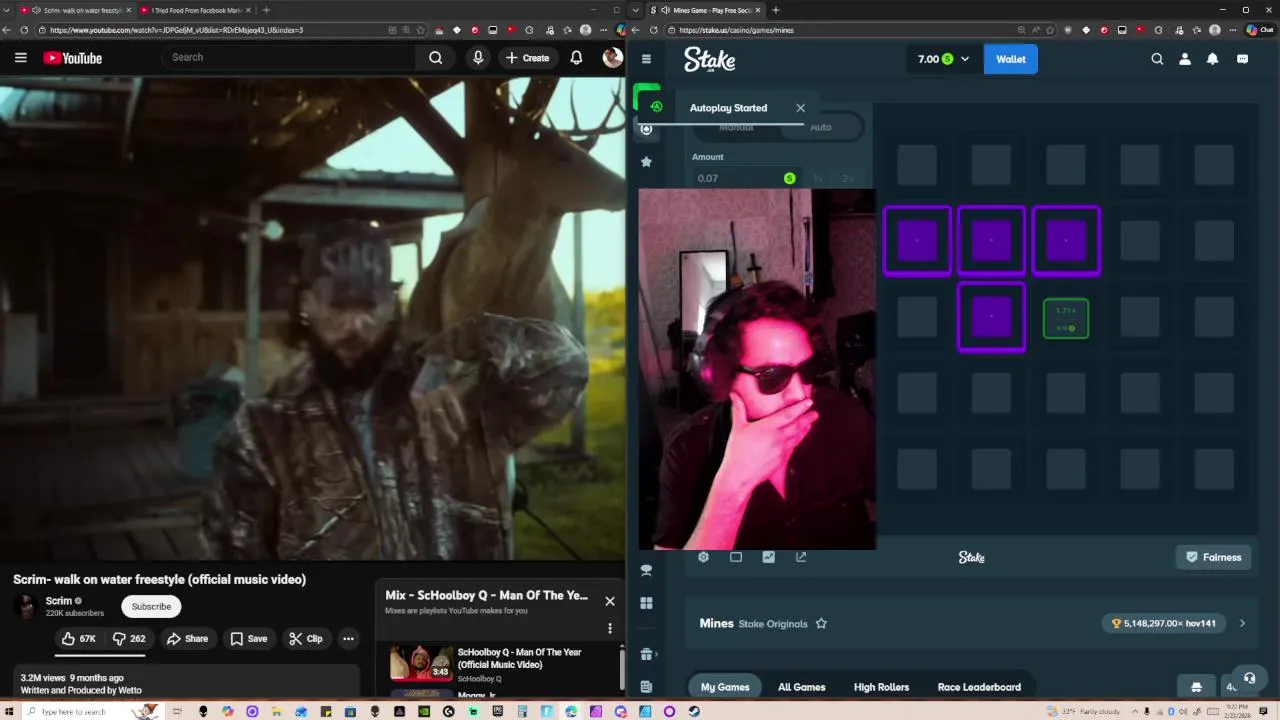
Task: Click the YouTube search magnifier button
Action: pos(436,58)
